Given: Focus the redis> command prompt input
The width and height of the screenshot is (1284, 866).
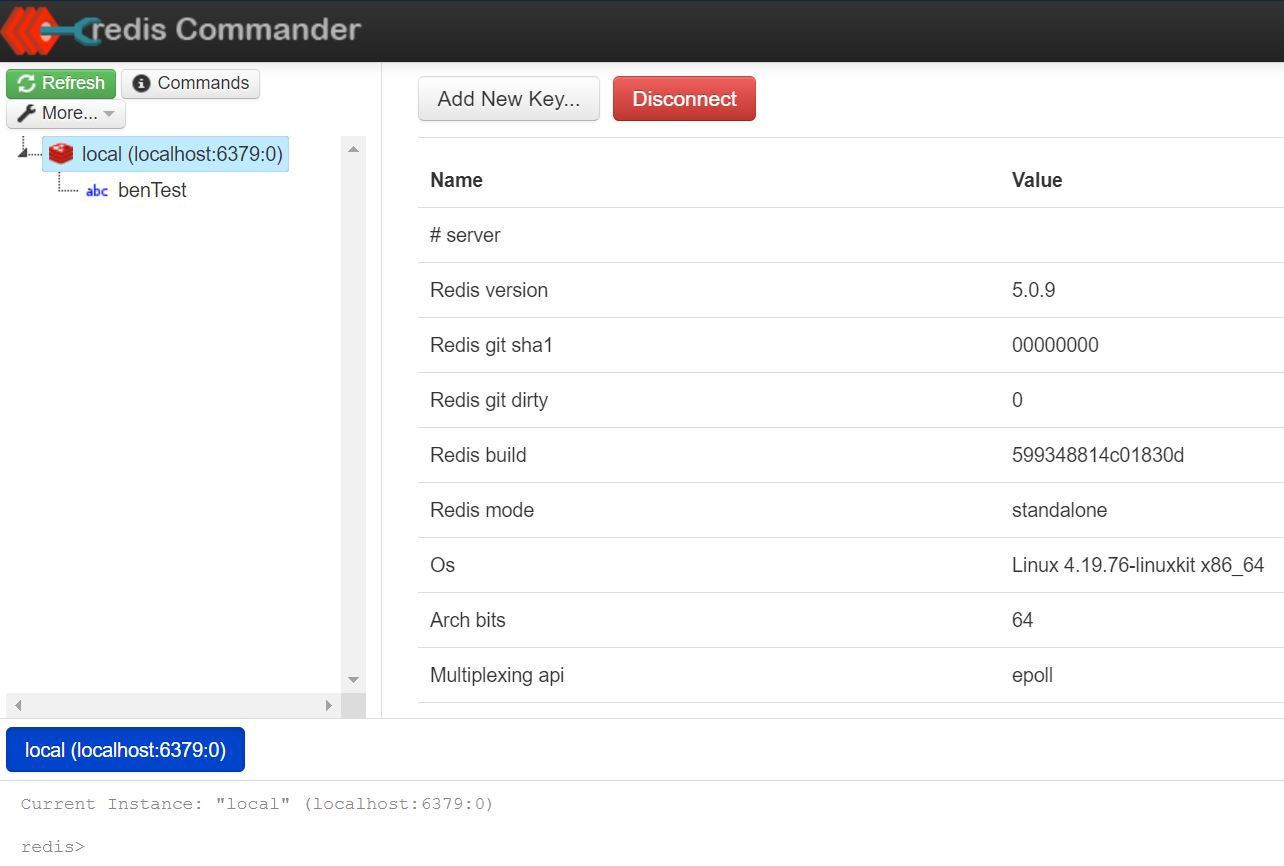Looking at the screenshot, I should [x=400, y=846].
